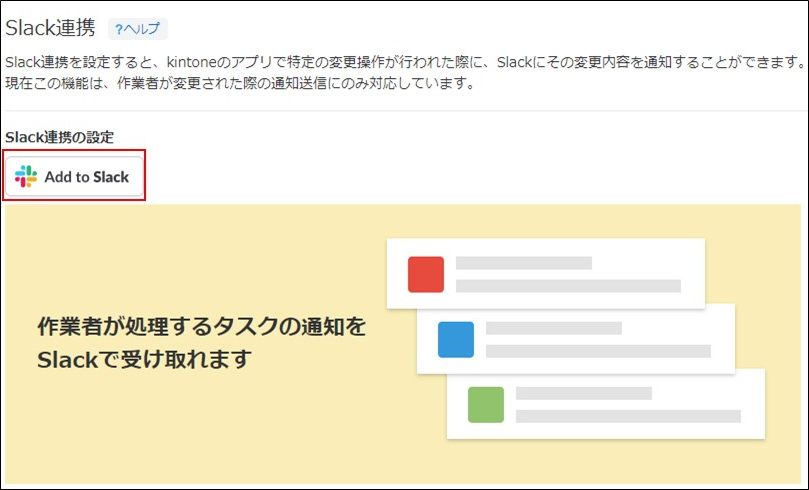Click the sentence starting with 現在この機能は
This screenshot has width=809, height=490.
click(240, 83)
